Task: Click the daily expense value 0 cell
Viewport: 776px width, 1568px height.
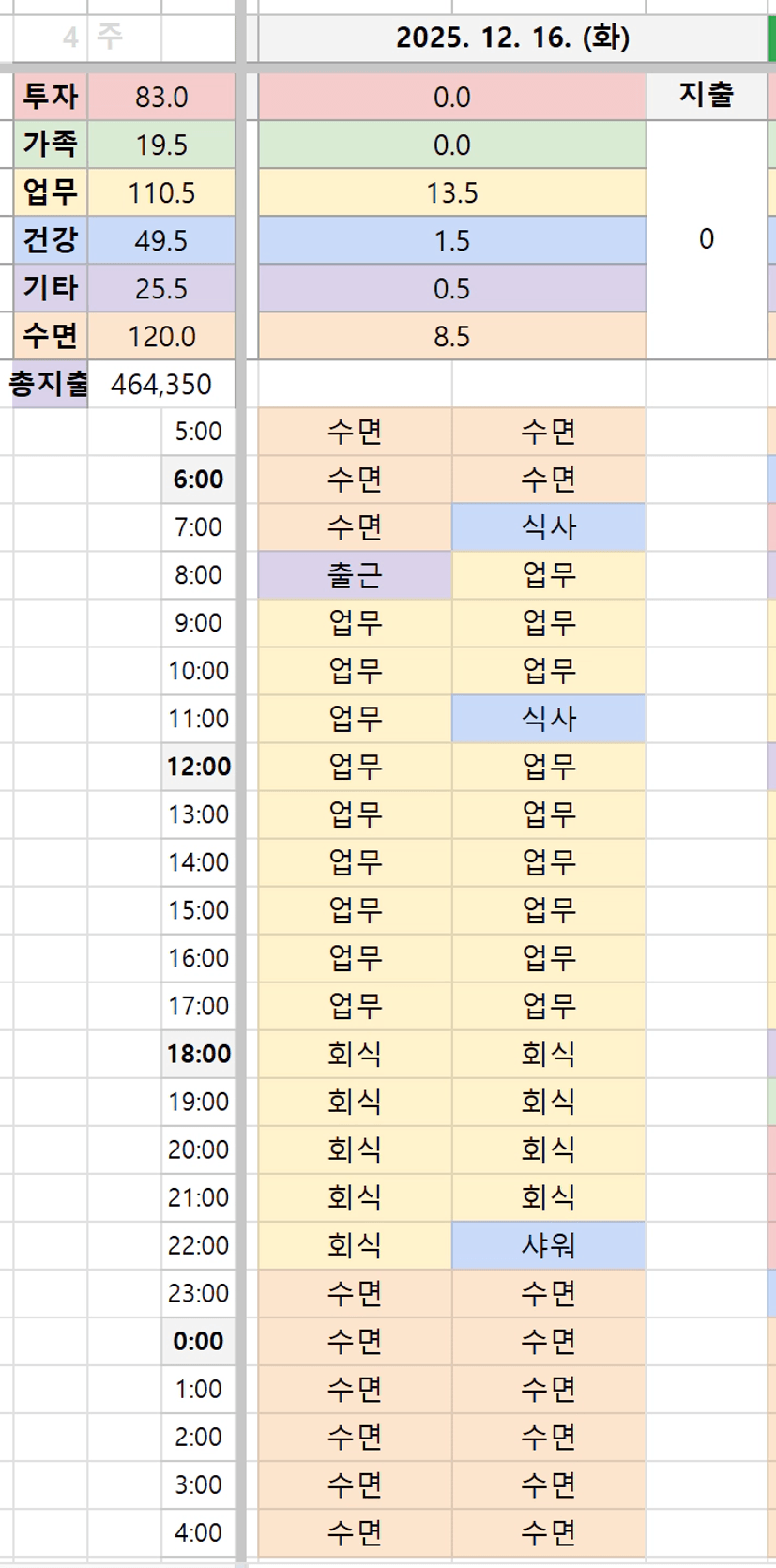Action: [x=706, y=239]
